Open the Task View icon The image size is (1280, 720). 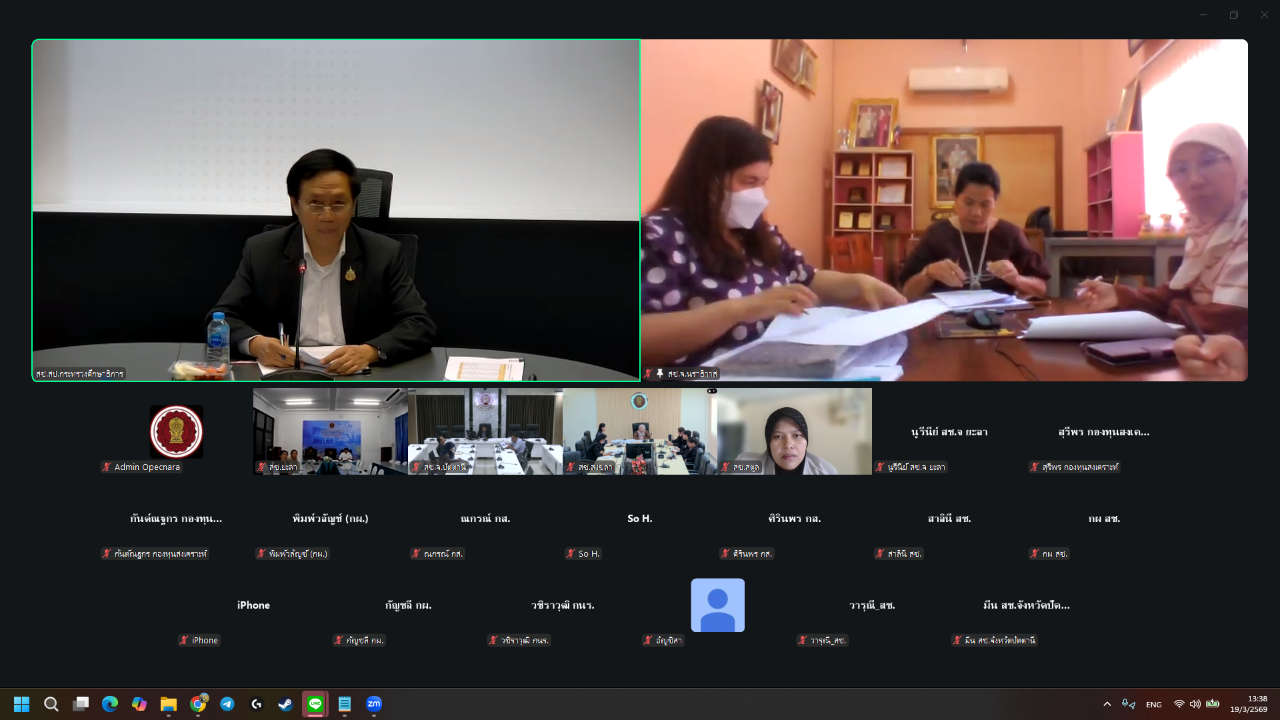[x=81, y=704]
